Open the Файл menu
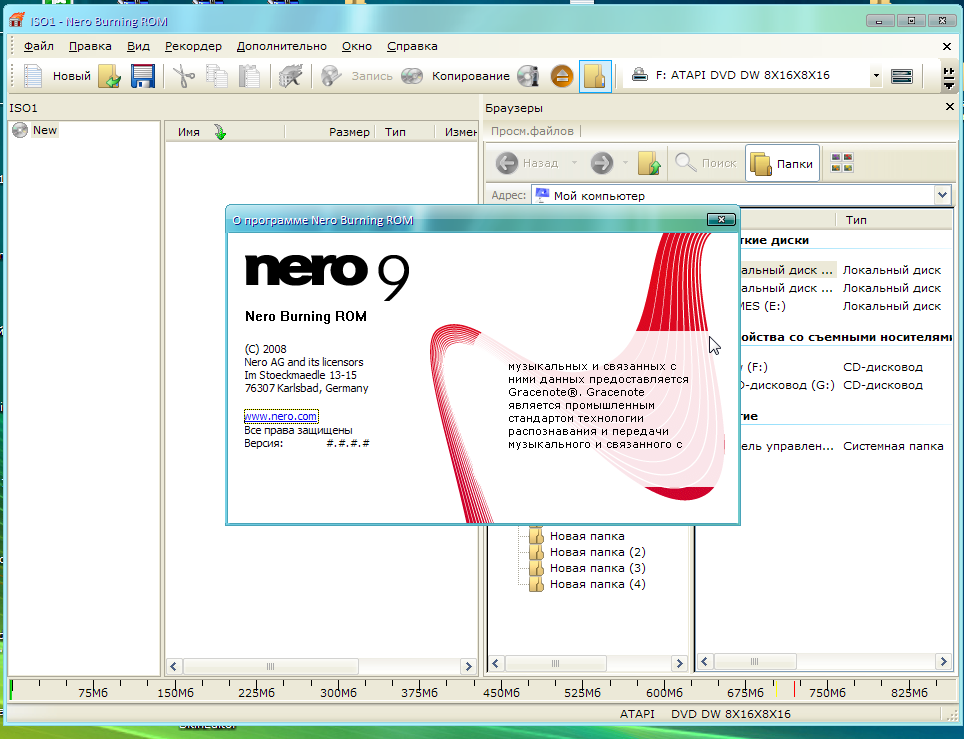The height and width of the screenshot is (739, 964). (x=38, y=46)
